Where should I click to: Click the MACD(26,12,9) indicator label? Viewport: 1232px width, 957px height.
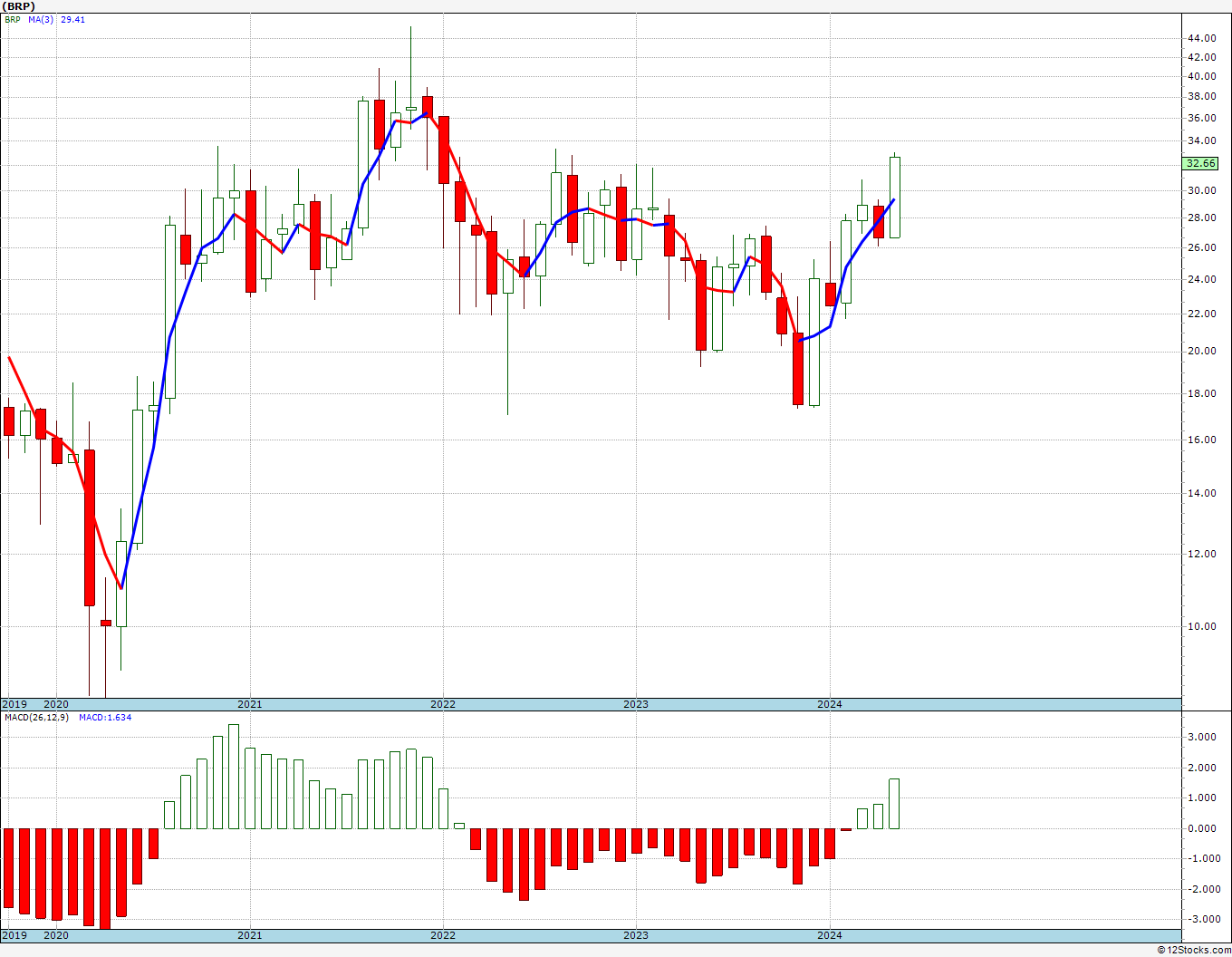point(36,717)
